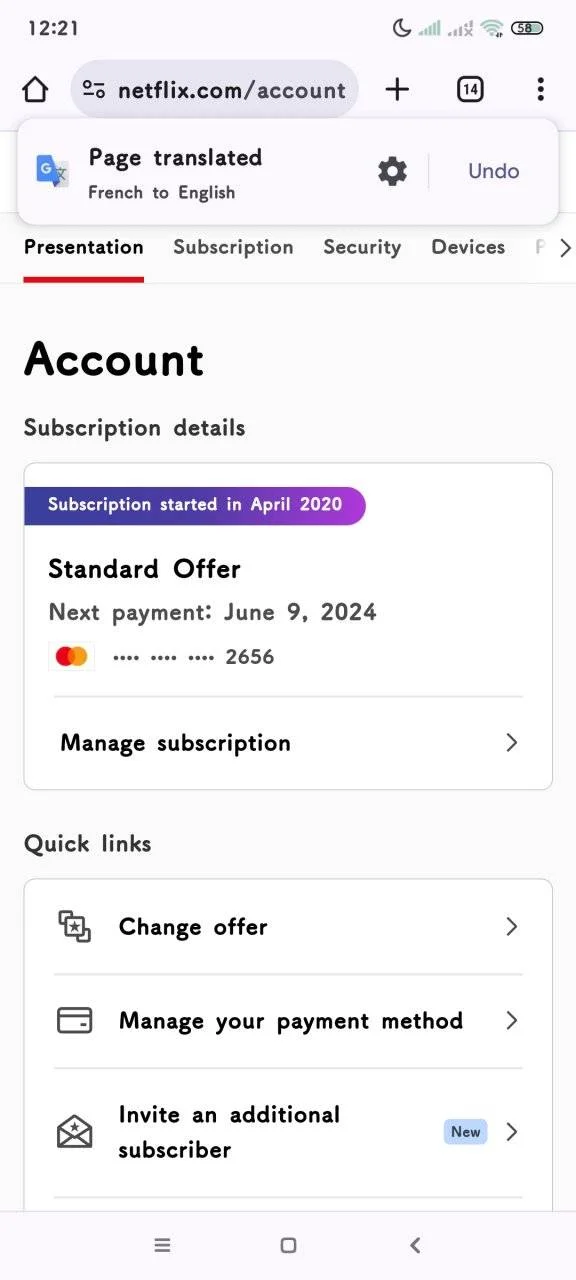The width and height of the screenshot is (576, 1280).
Task: Expand Manage subscription chevron
Action: coord(511,742)
